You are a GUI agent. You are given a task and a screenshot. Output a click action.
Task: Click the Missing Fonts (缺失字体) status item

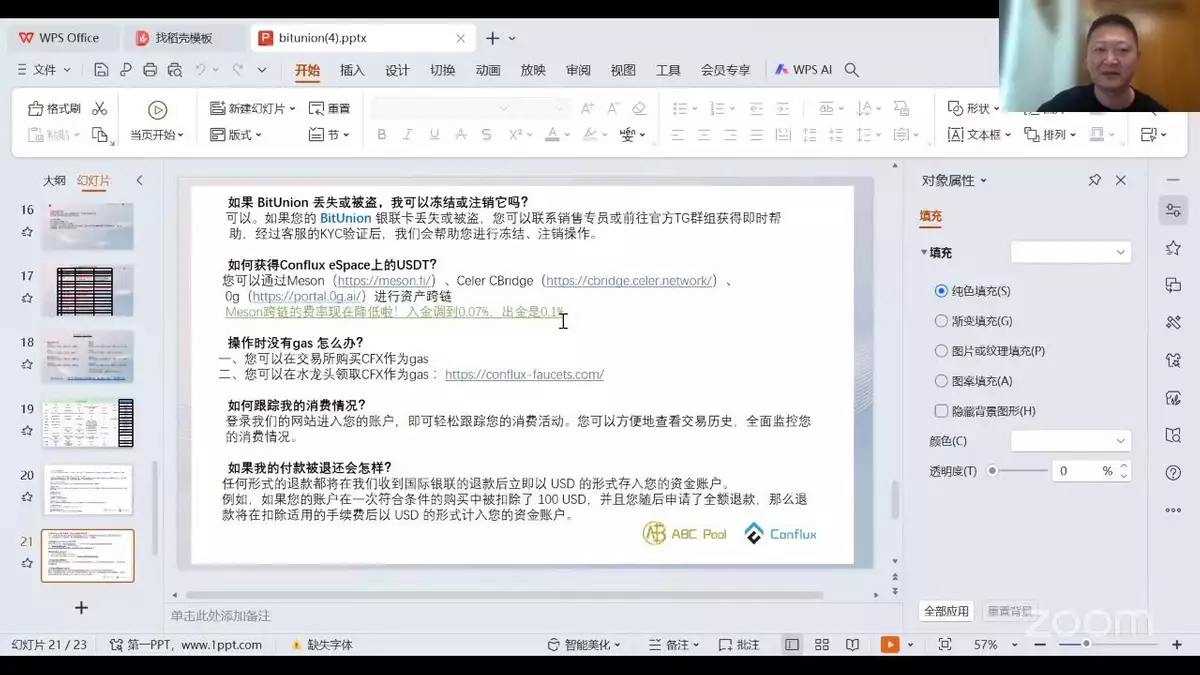pos(321,645)
